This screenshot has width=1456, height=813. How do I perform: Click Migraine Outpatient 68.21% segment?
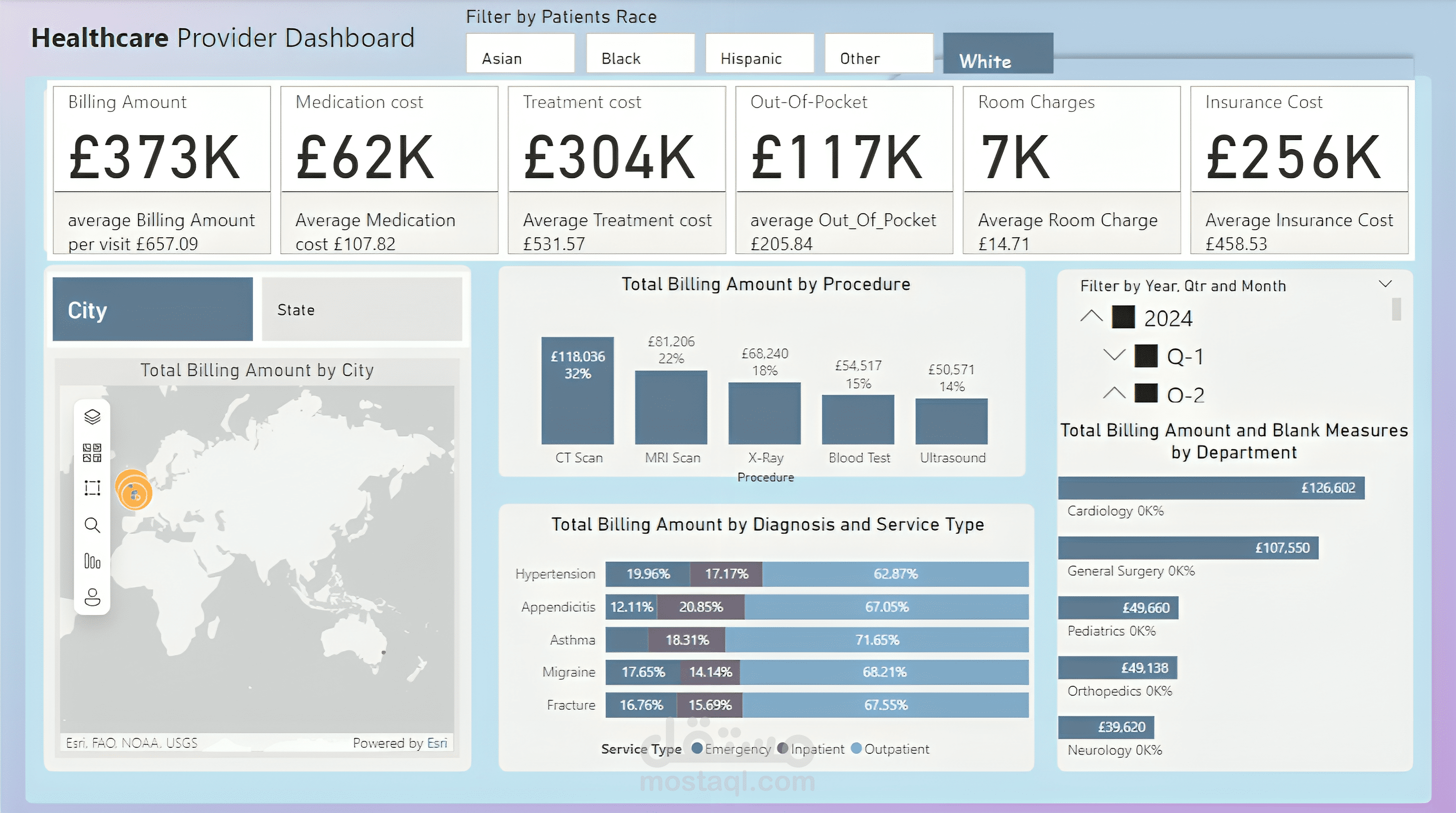(x=885, y=672)
